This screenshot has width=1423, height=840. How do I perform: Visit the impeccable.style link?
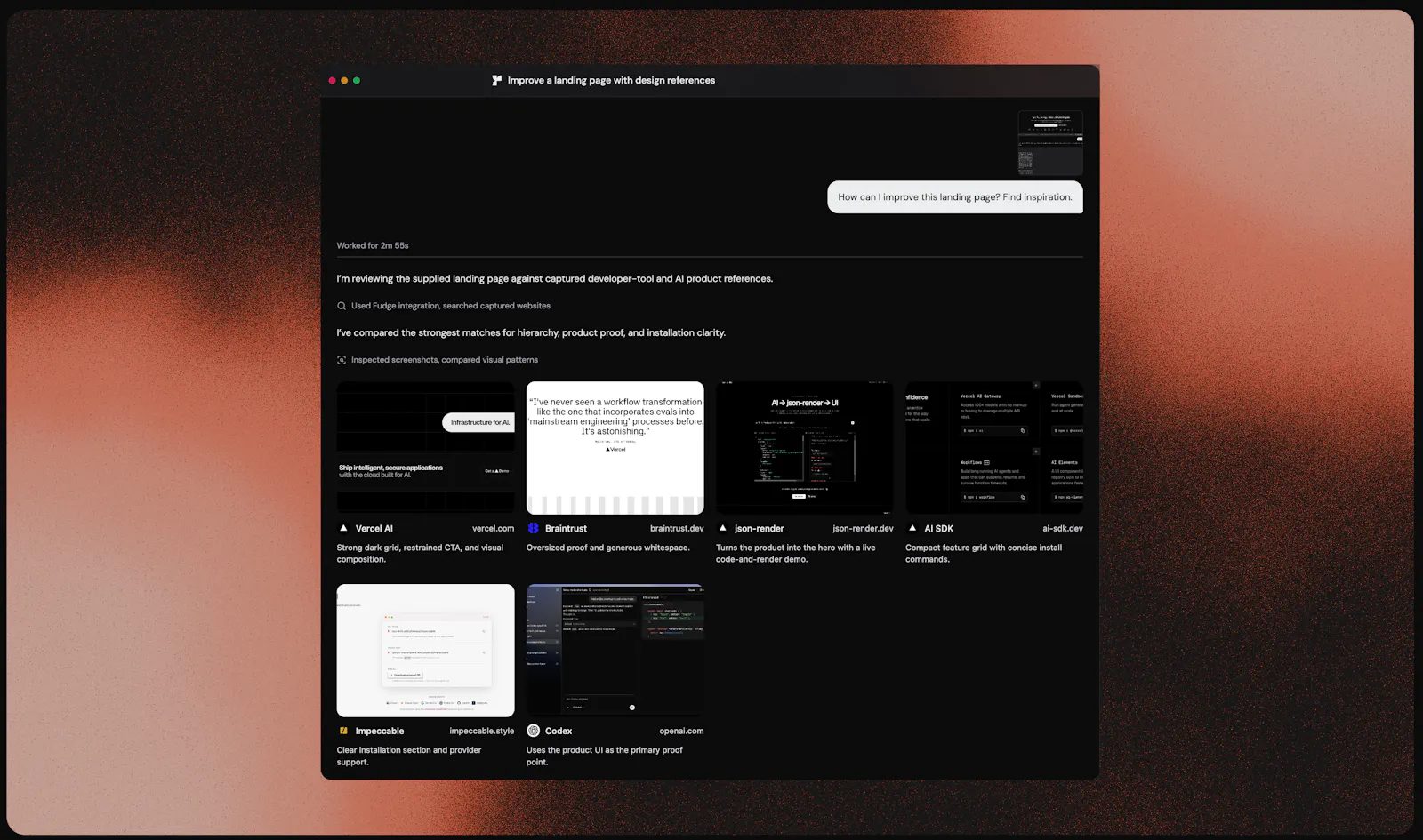[481, 731]
